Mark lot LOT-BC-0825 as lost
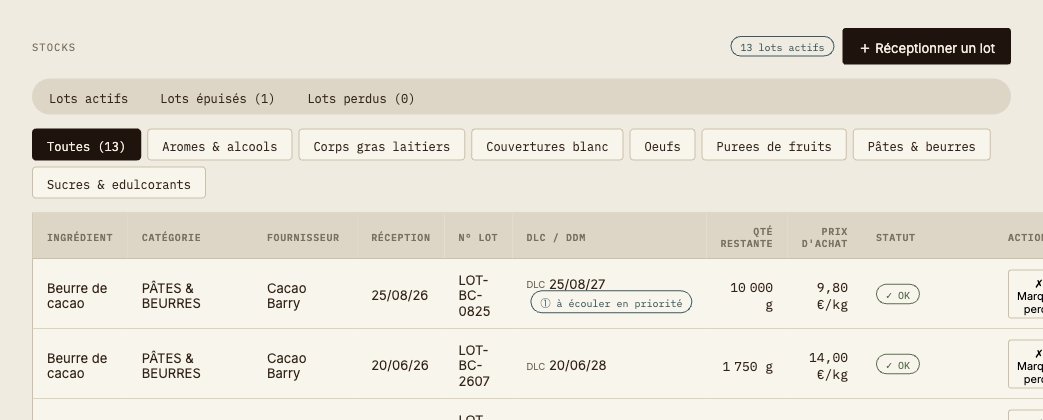The height and width of the screenshot is (420, 1043). tap(1025, 294)
